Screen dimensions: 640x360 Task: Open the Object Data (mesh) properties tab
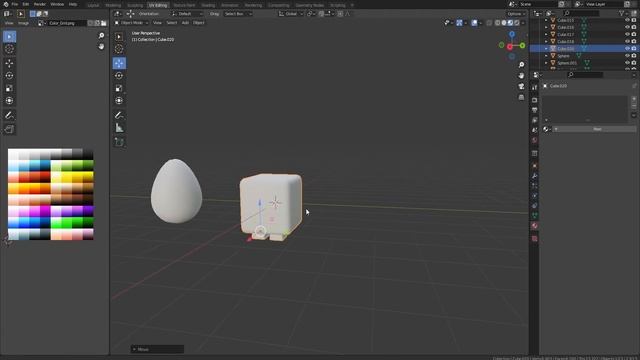coord(534,216)
